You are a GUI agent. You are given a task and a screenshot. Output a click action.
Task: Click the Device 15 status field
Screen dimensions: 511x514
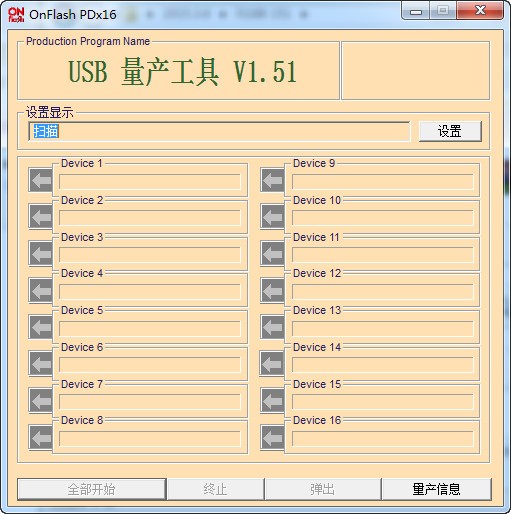[x=383, y=402]
